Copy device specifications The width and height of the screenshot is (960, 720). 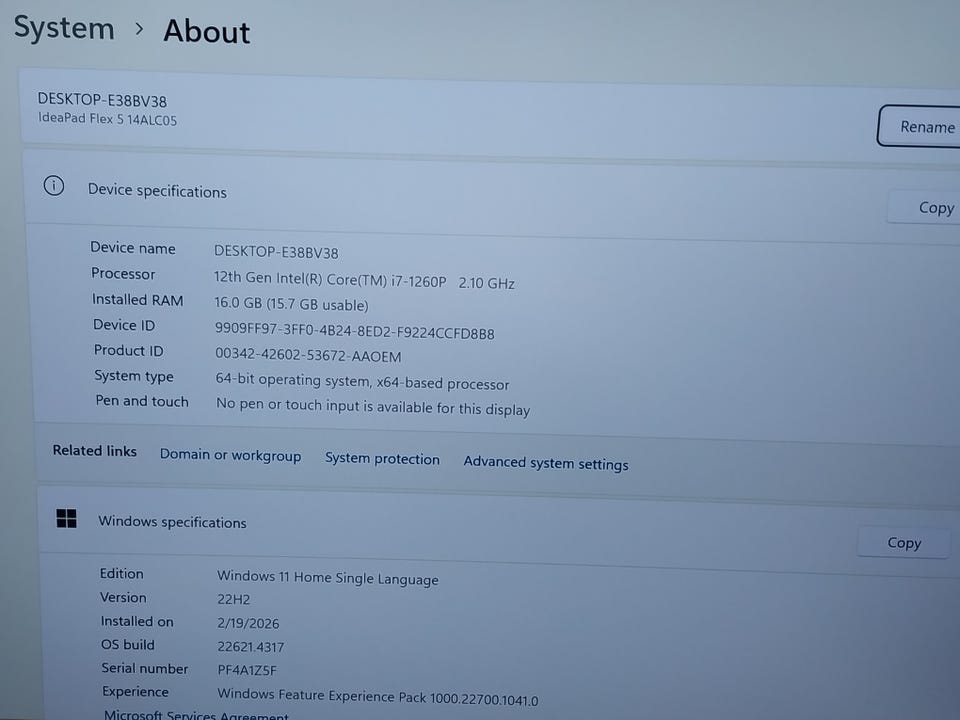pos(924,208)
